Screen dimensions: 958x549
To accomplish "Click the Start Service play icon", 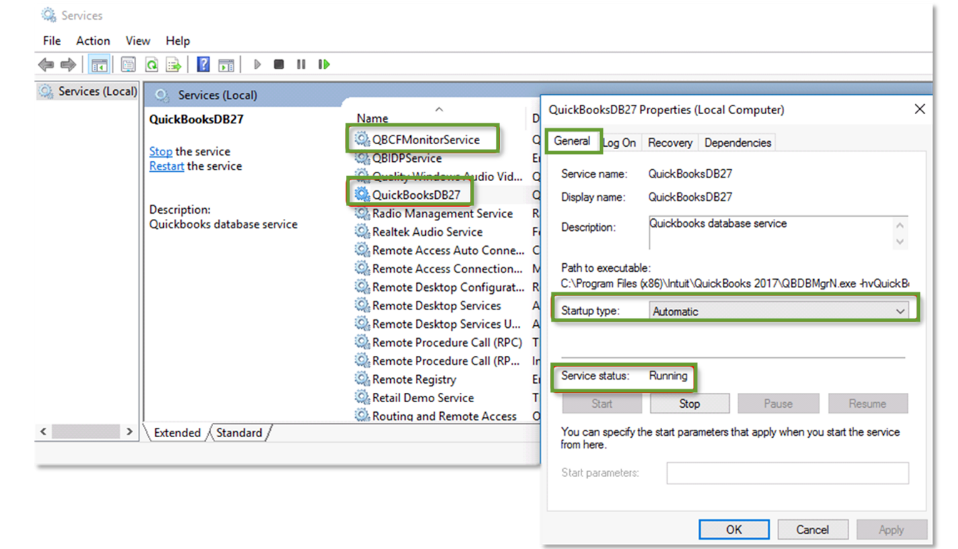I will coord(257,64).
